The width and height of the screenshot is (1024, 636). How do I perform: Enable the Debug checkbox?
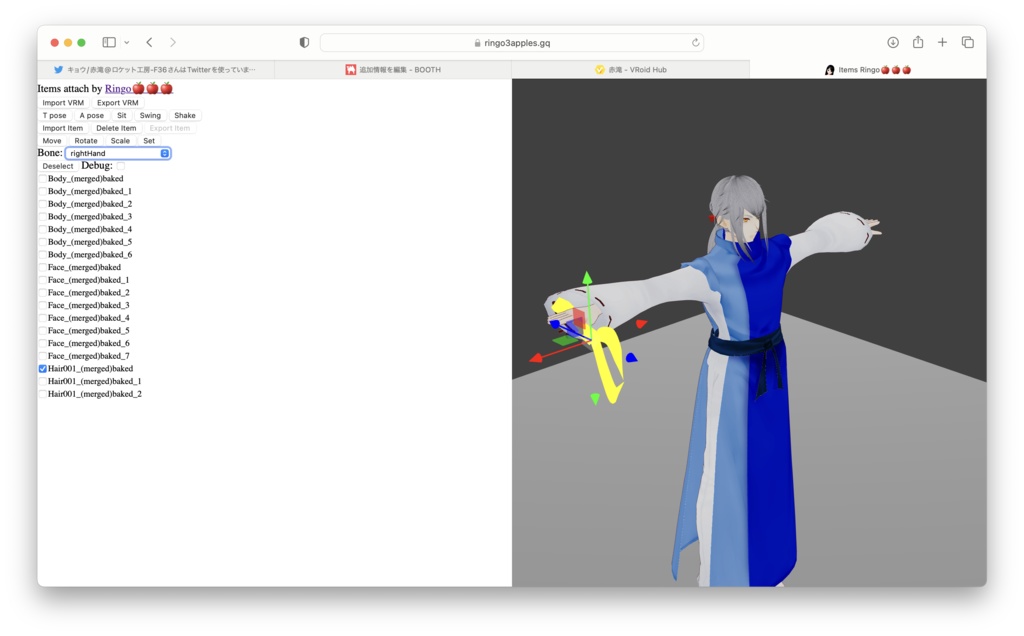point(121,166)
